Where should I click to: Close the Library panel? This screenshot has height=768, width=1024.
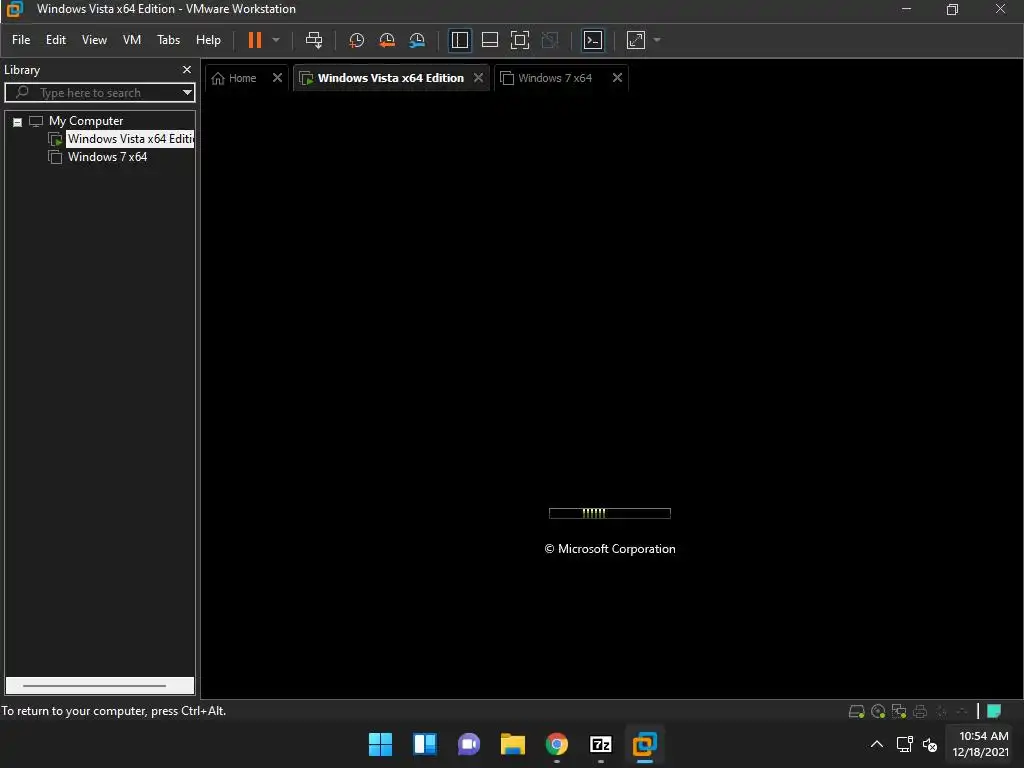(187, 70)
